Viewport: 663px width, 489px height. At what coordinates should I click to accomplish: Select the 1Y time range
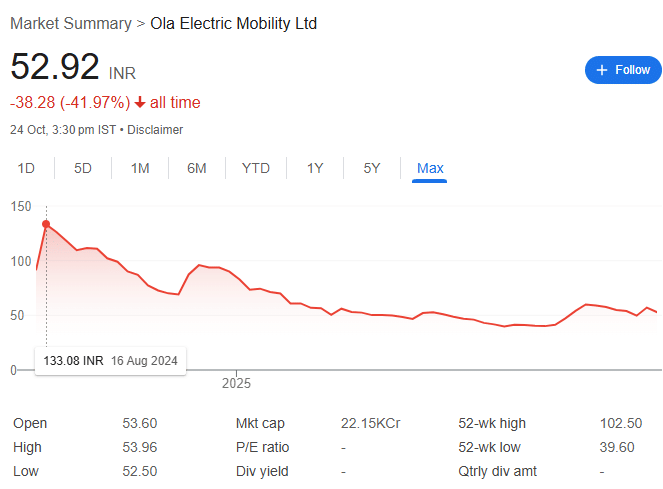click(x=315, y=168)
